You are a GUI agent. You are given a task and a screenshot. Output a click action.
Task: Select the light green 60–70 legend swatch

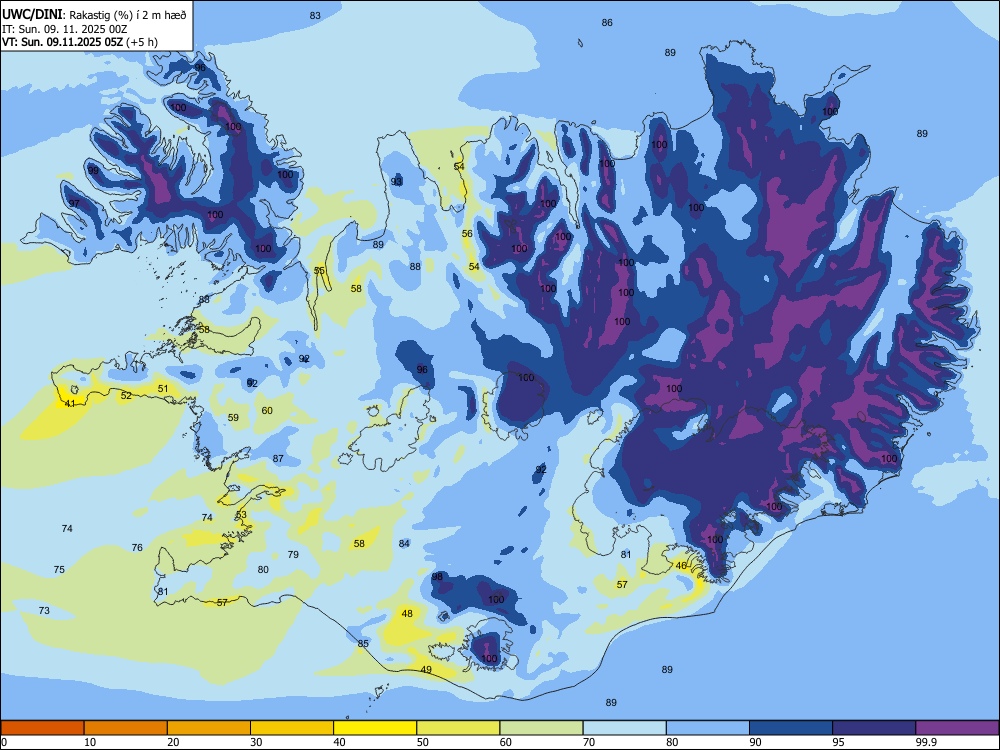[x=541, y=728]
